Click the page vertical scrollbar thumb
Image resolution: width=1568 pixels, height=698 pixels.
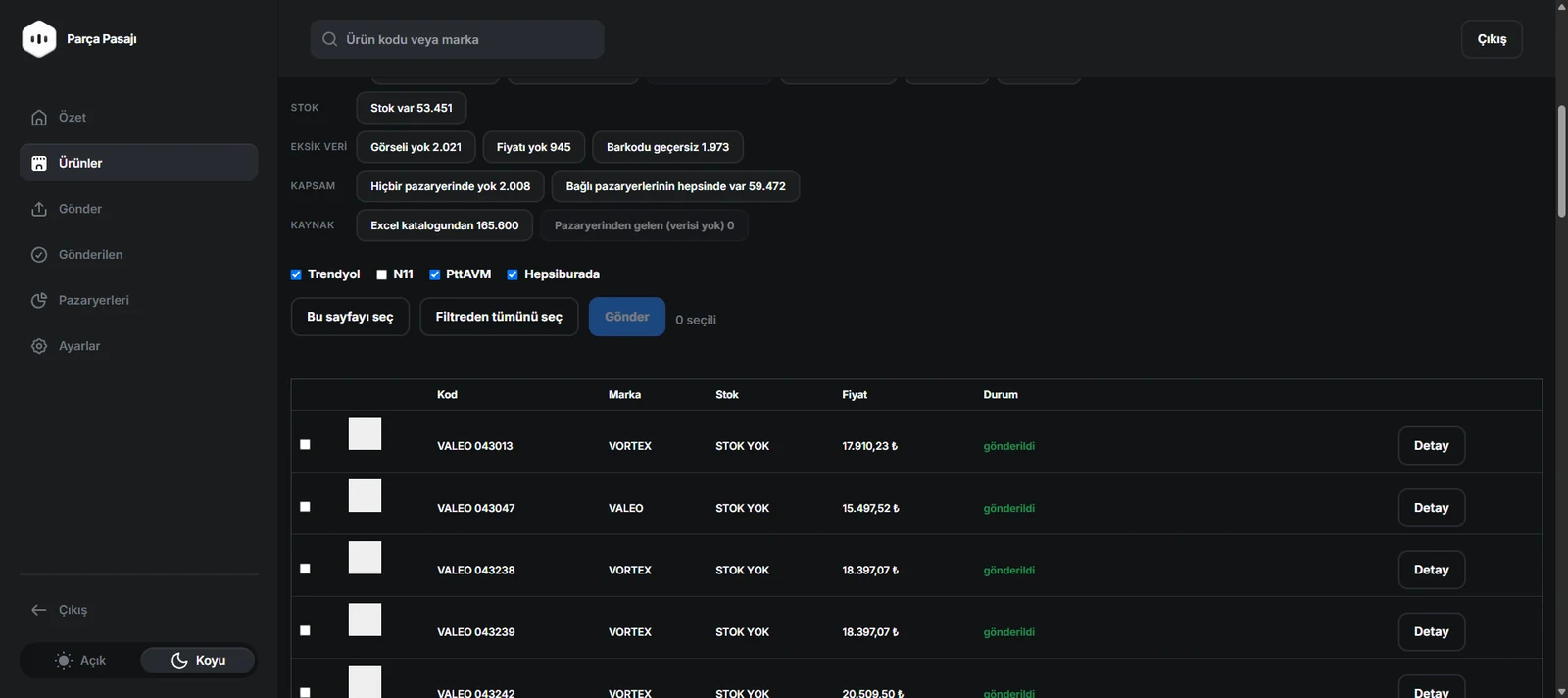pyautogui.click(x=1561, y=161)
